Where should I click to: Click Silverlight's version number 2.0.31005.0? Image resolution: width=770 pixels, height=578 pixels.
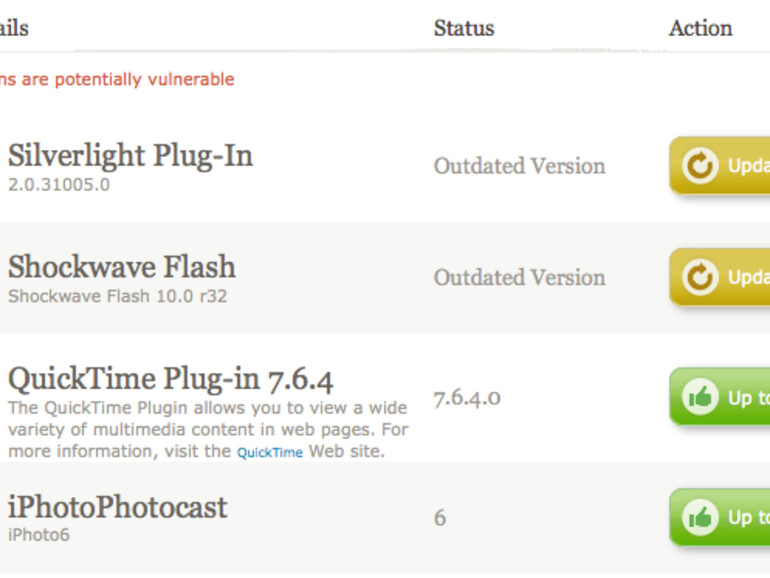tap(59, 185)
